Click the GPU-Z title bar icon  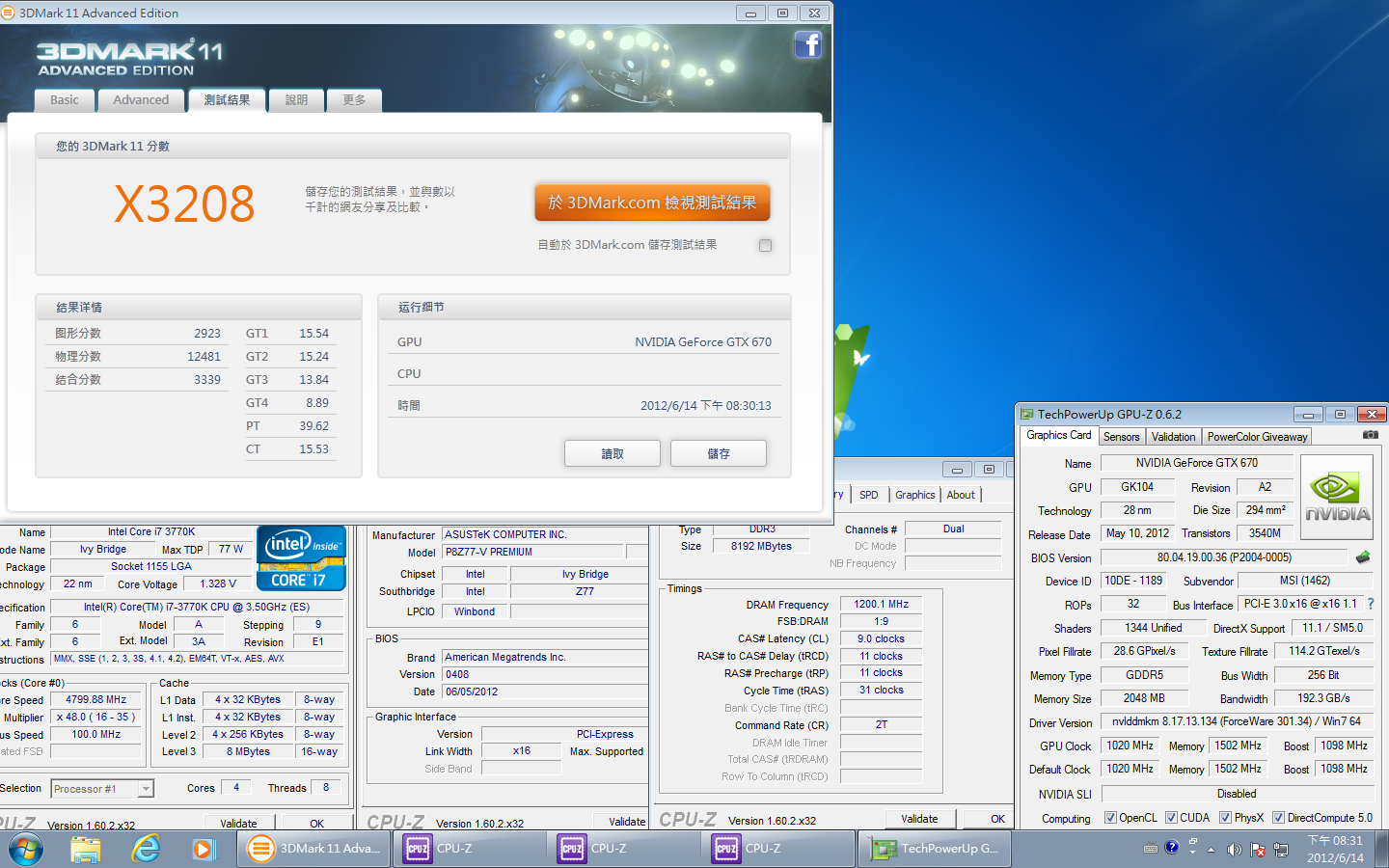pyautogui.click(x=1027, y=414)
